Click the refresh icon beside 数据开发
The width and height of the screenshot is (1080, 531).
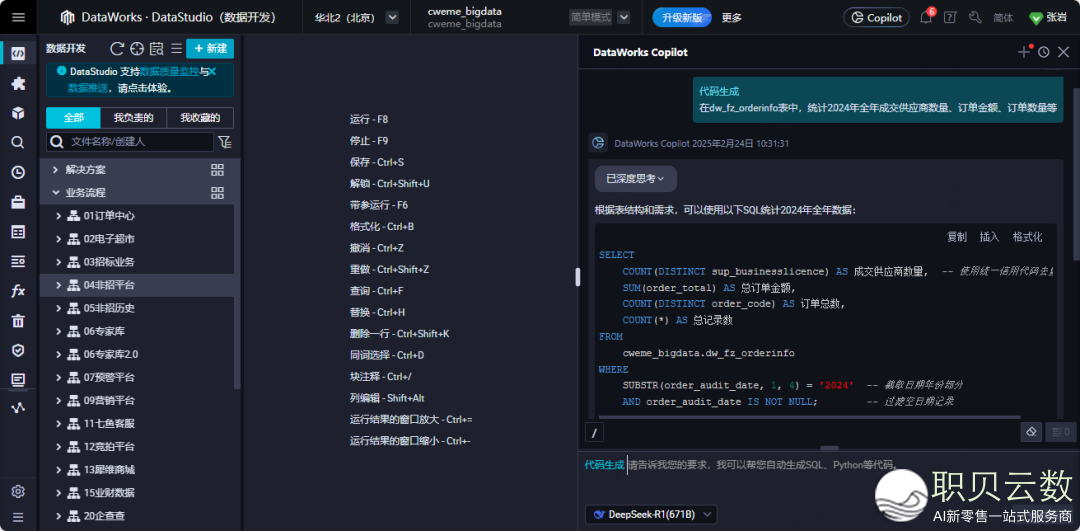click(117, 48)
